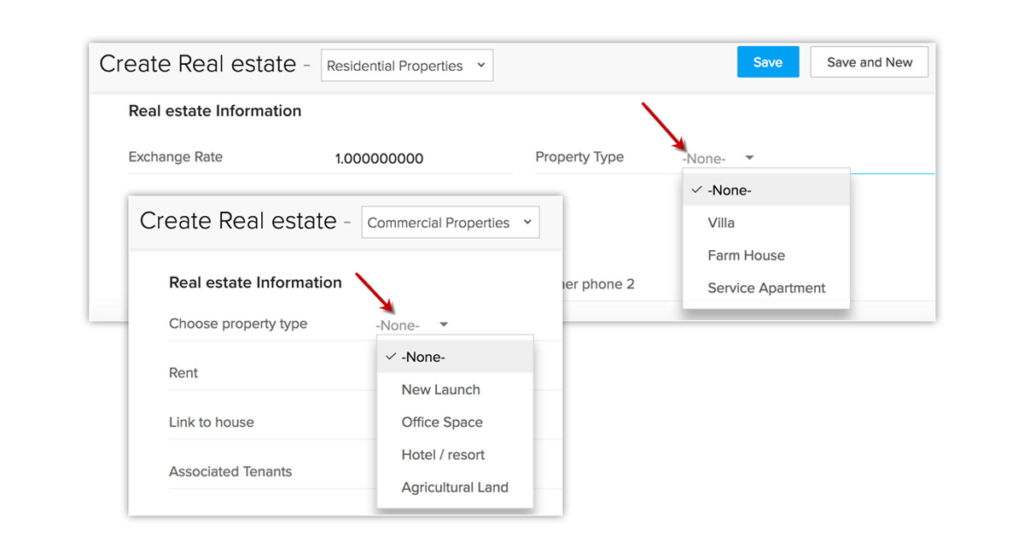Open the Residential Properties layout dropdown

click(406, 65)
